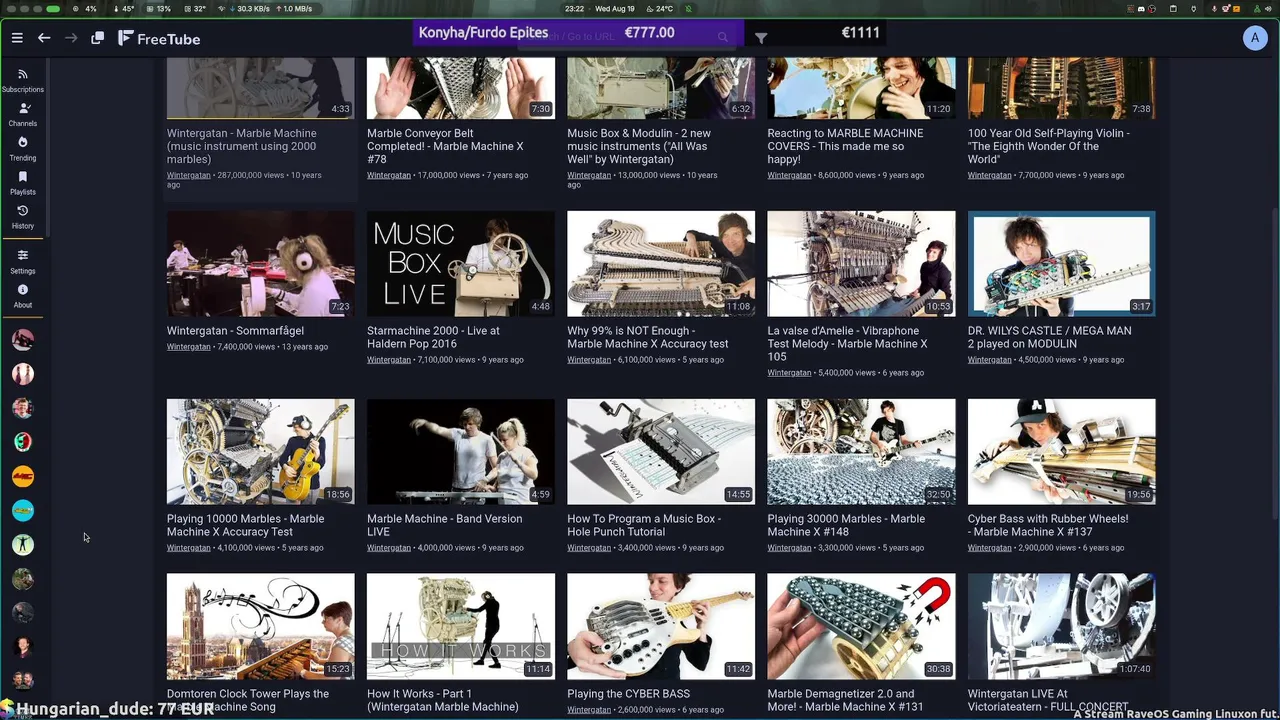
Task: Play the DR. WILYS CASTLE video thumbnail
Action: tap(1062, 264)
